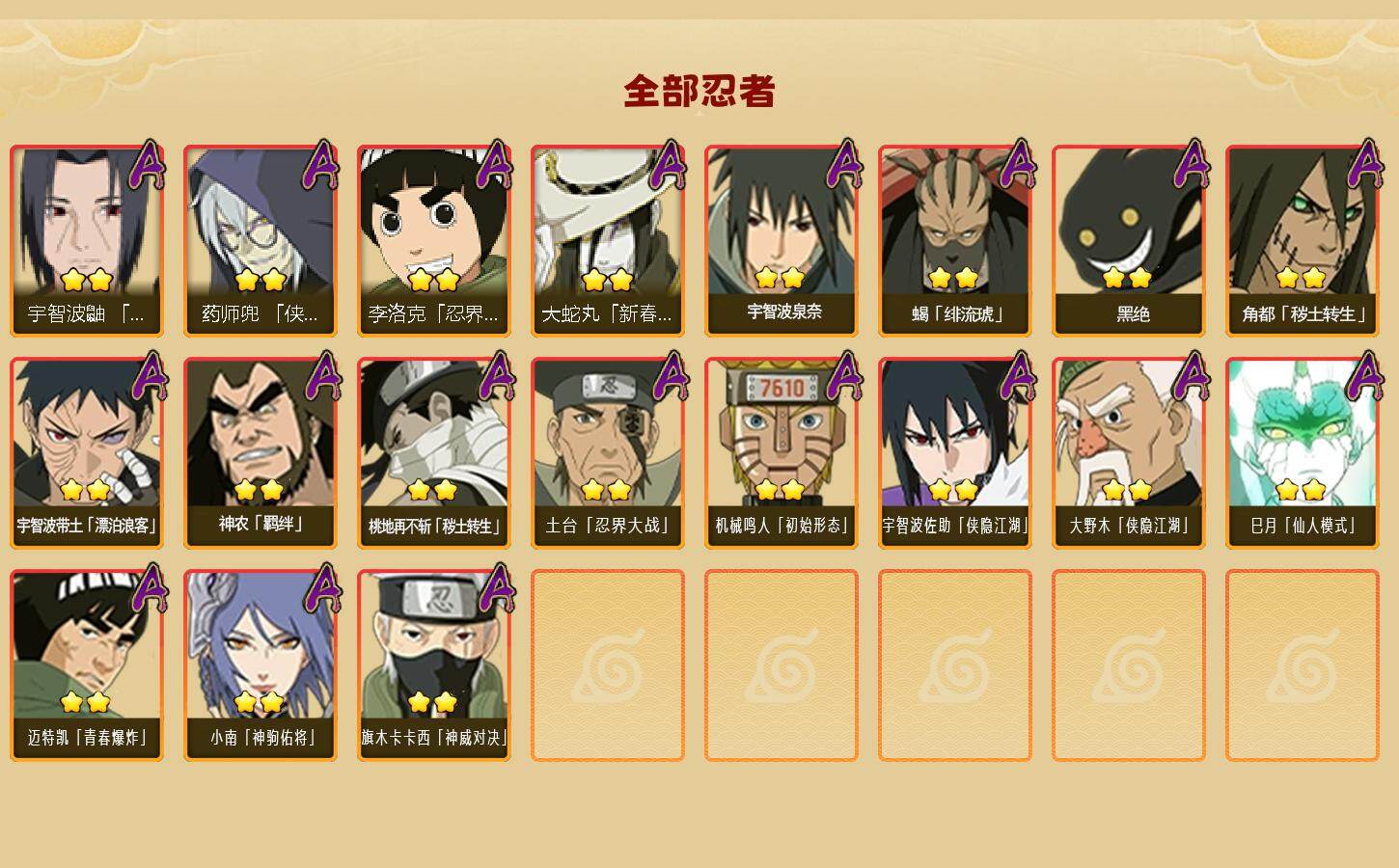The image size is (1399, 868).
Task: Pick the 旗木卡卡西「神威对决」 card
Action: pos(433,665)
